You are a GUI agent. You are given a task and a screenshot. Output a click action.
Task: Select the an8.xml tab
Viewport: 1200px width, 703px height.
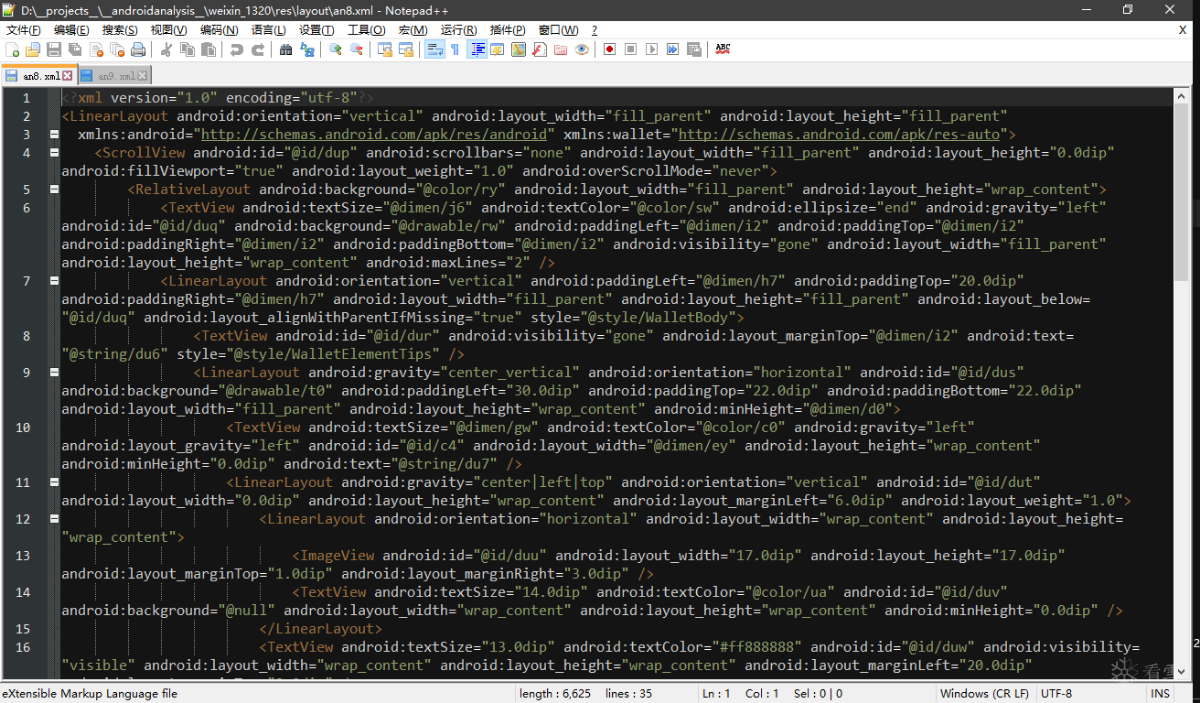[x=41, y=76]
